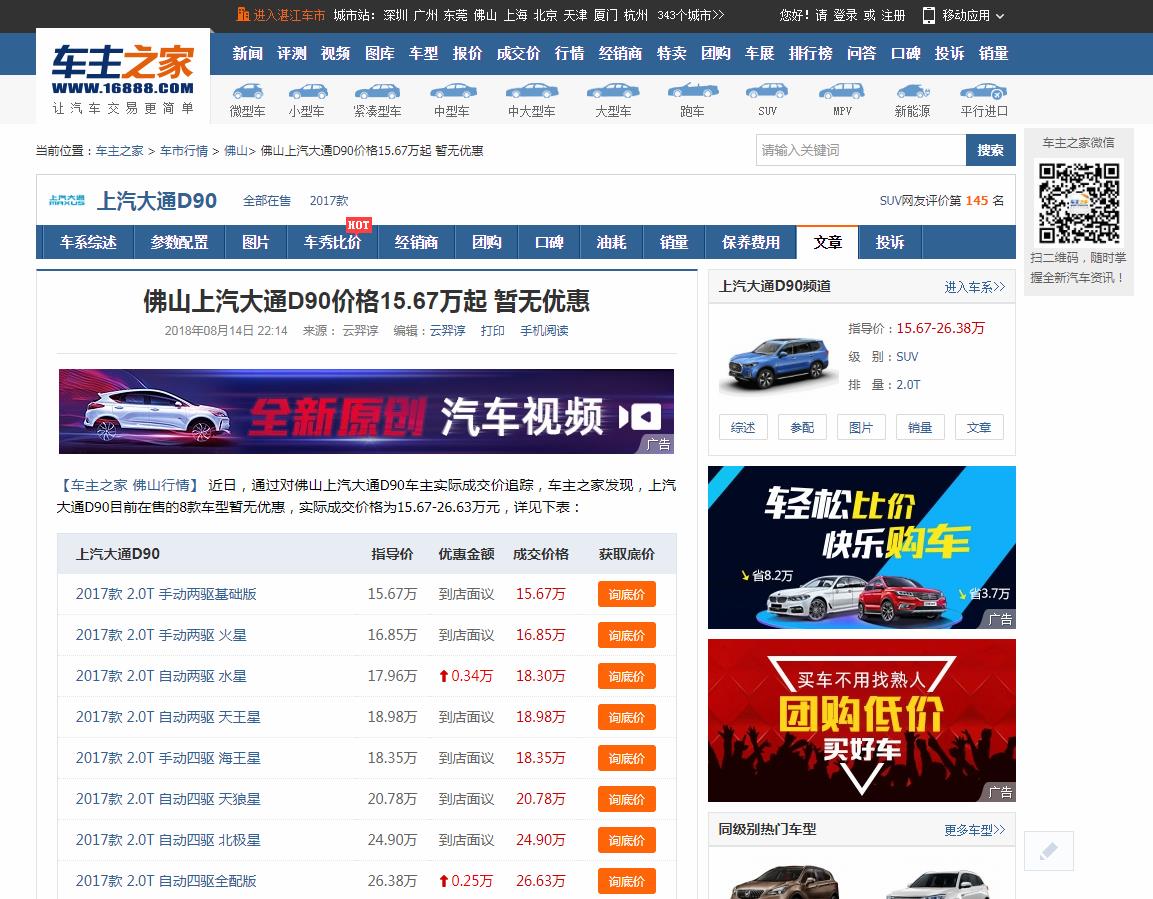The width and height of the screenshot is (1153, 899).
Task: Open the 排行榜 menu item
Action: (x=810, y=53)
